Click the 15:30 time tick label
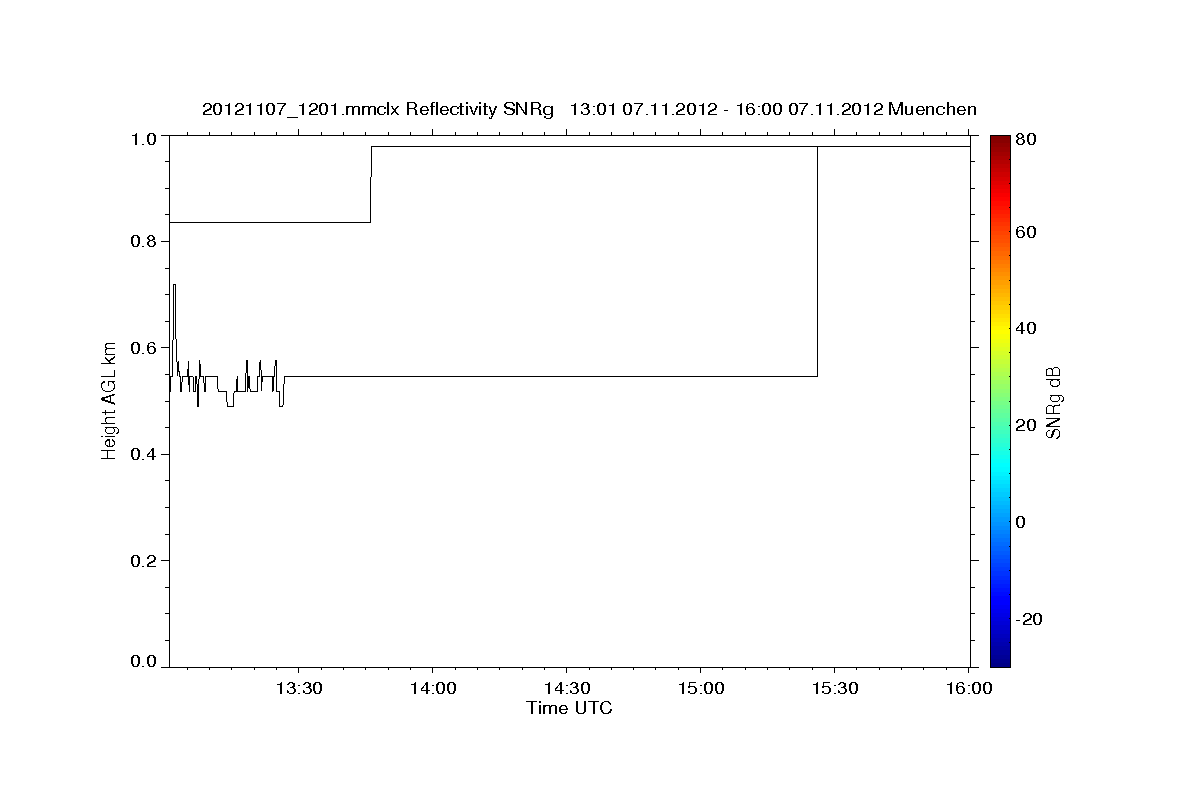The image size is (1200, 800). coord(834,688)
